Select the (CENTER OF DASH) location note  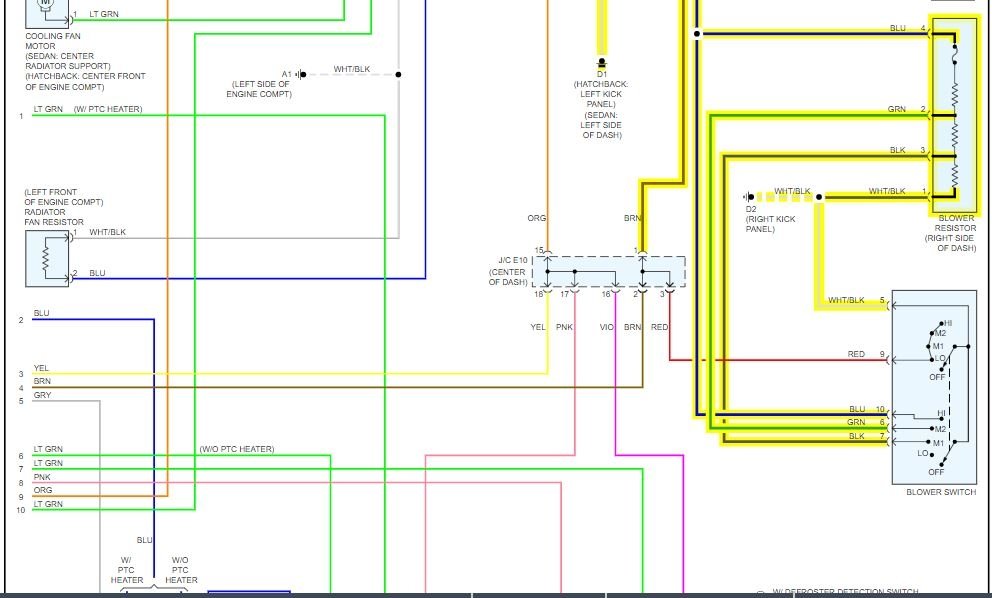click(508, 277)
